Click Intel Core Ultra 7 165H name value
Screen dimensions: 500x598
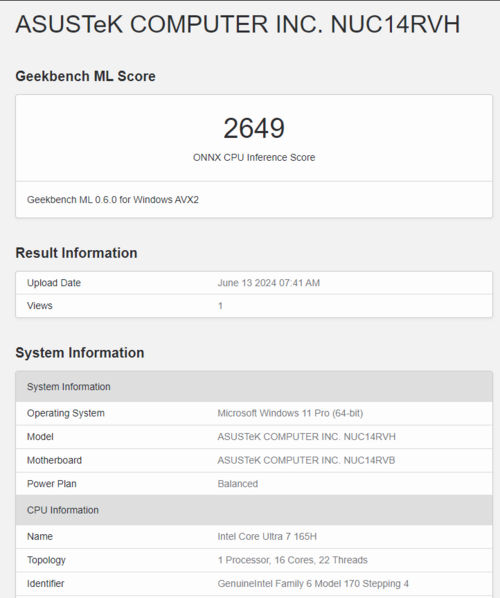267,537
